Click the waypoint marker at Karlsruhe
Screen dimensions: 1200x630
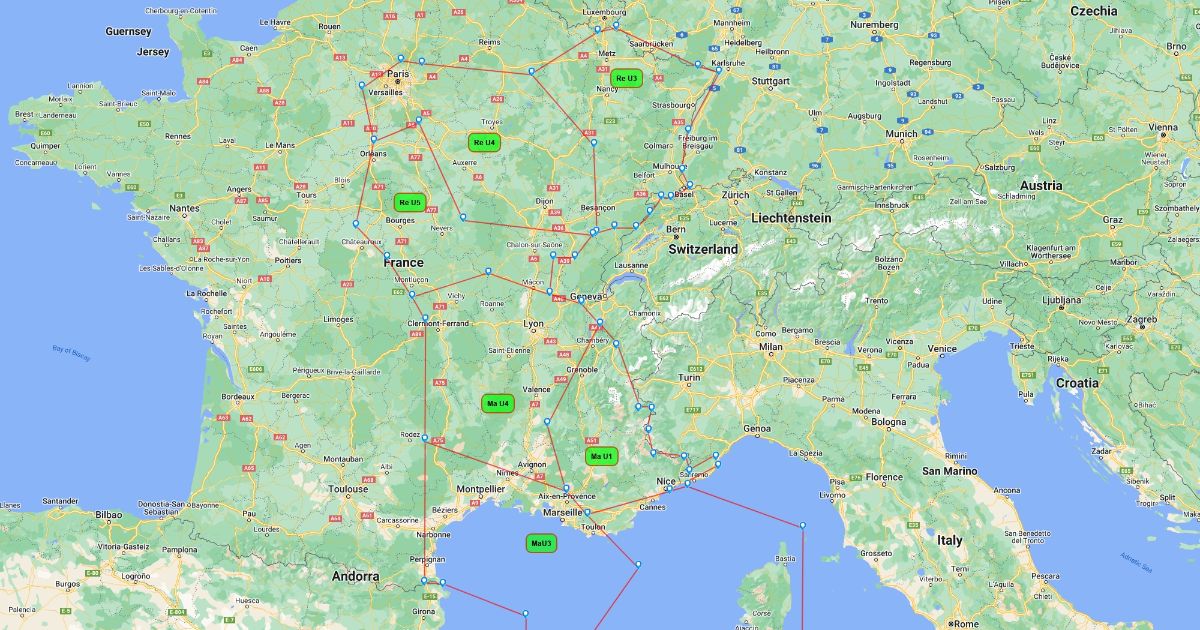(x=718, y=69)
